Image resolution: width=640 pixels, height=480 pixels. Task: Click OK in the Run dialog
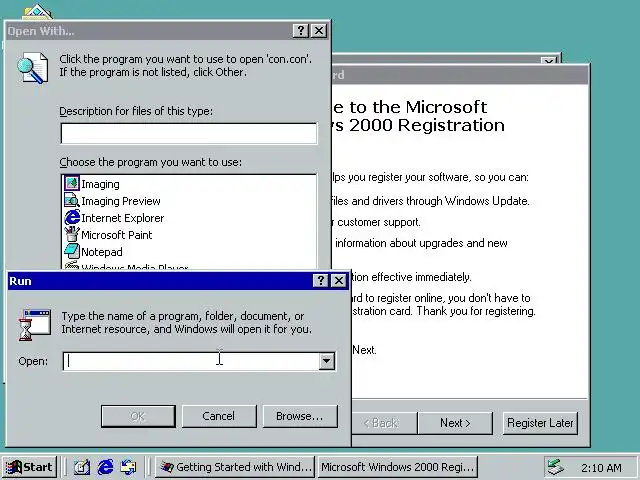[138, 416]
